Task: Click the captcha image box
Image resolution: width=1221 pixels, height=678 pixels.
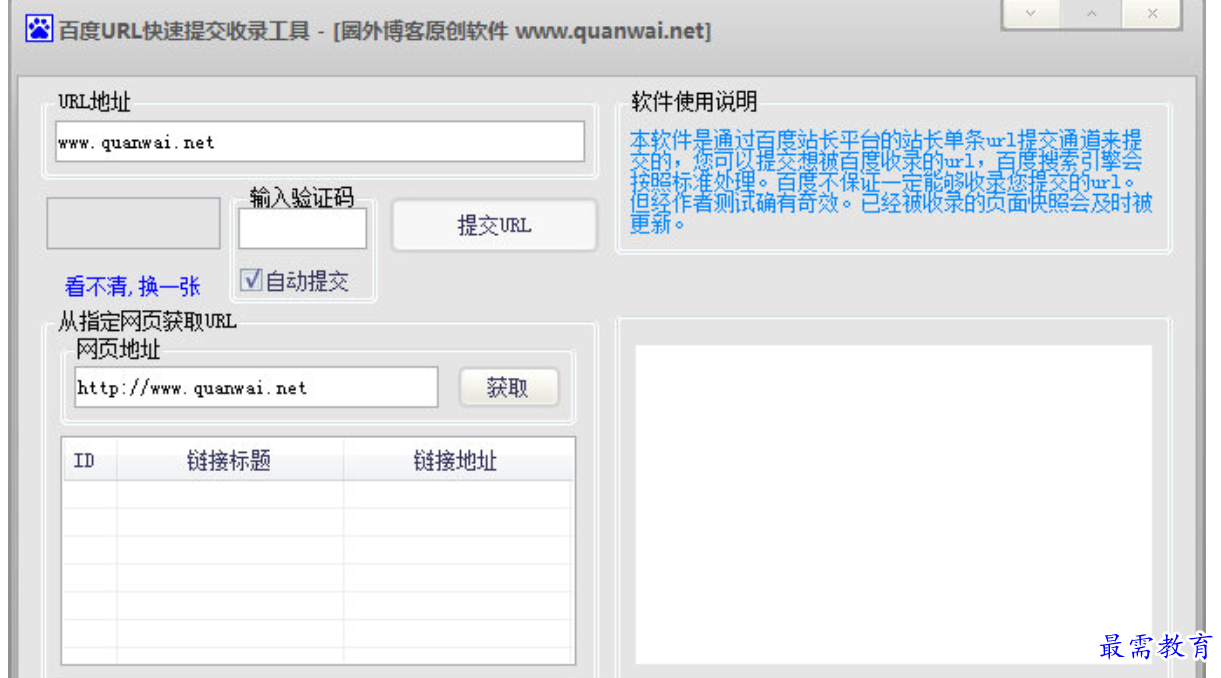Action: coord(134,223)
